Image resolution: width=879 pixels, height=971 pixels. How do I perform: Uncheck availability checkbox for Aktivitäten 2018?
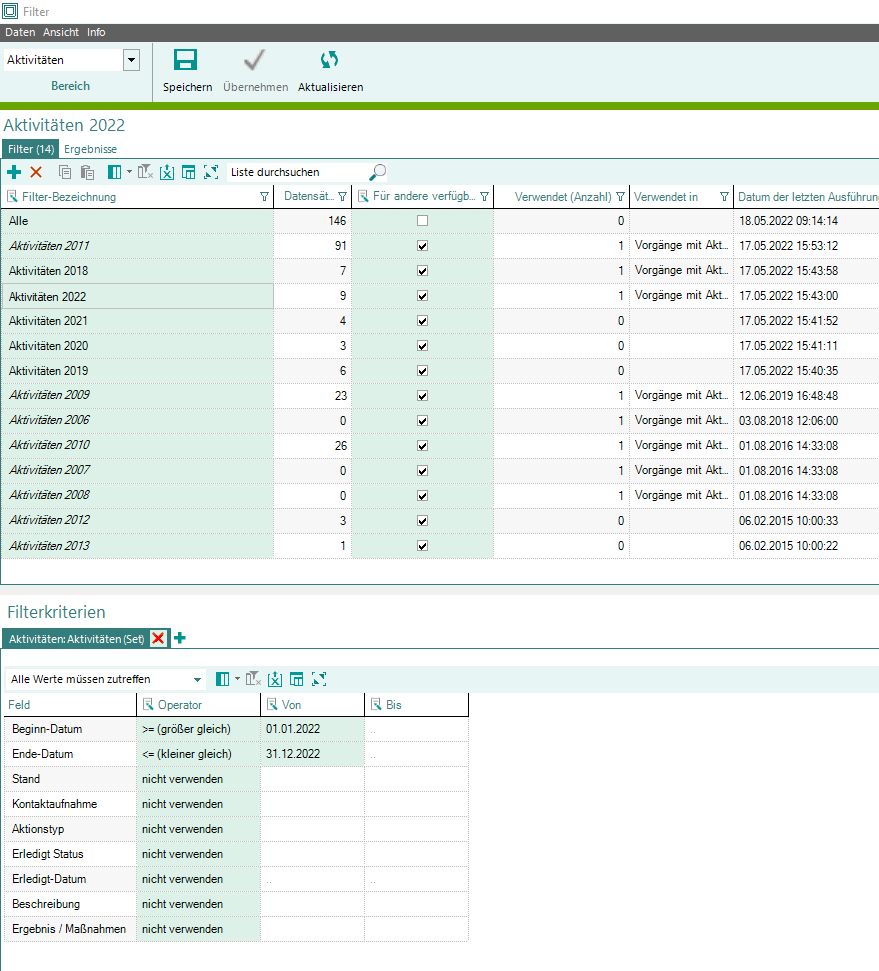(x=422, y=271)
